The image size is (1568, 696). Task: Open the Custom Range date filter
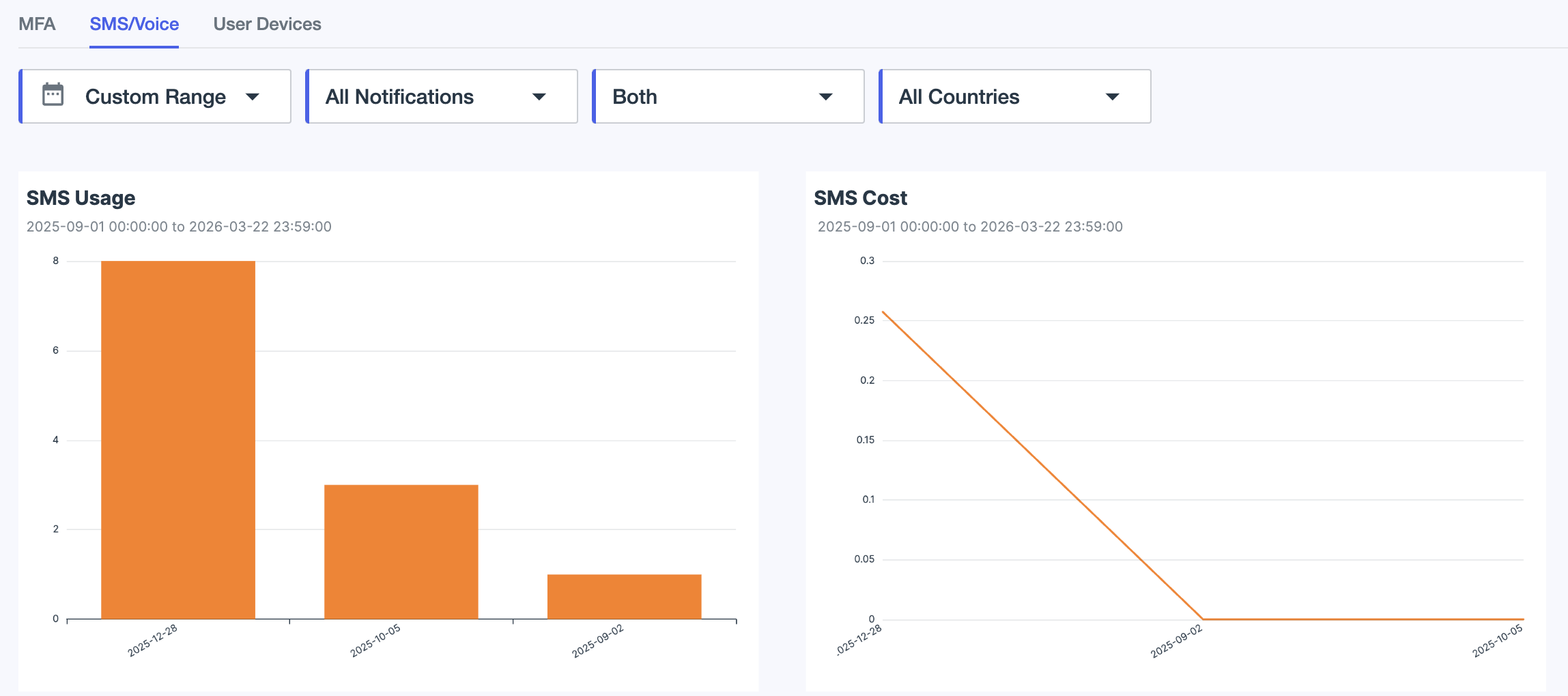click(x=156, y=96)
